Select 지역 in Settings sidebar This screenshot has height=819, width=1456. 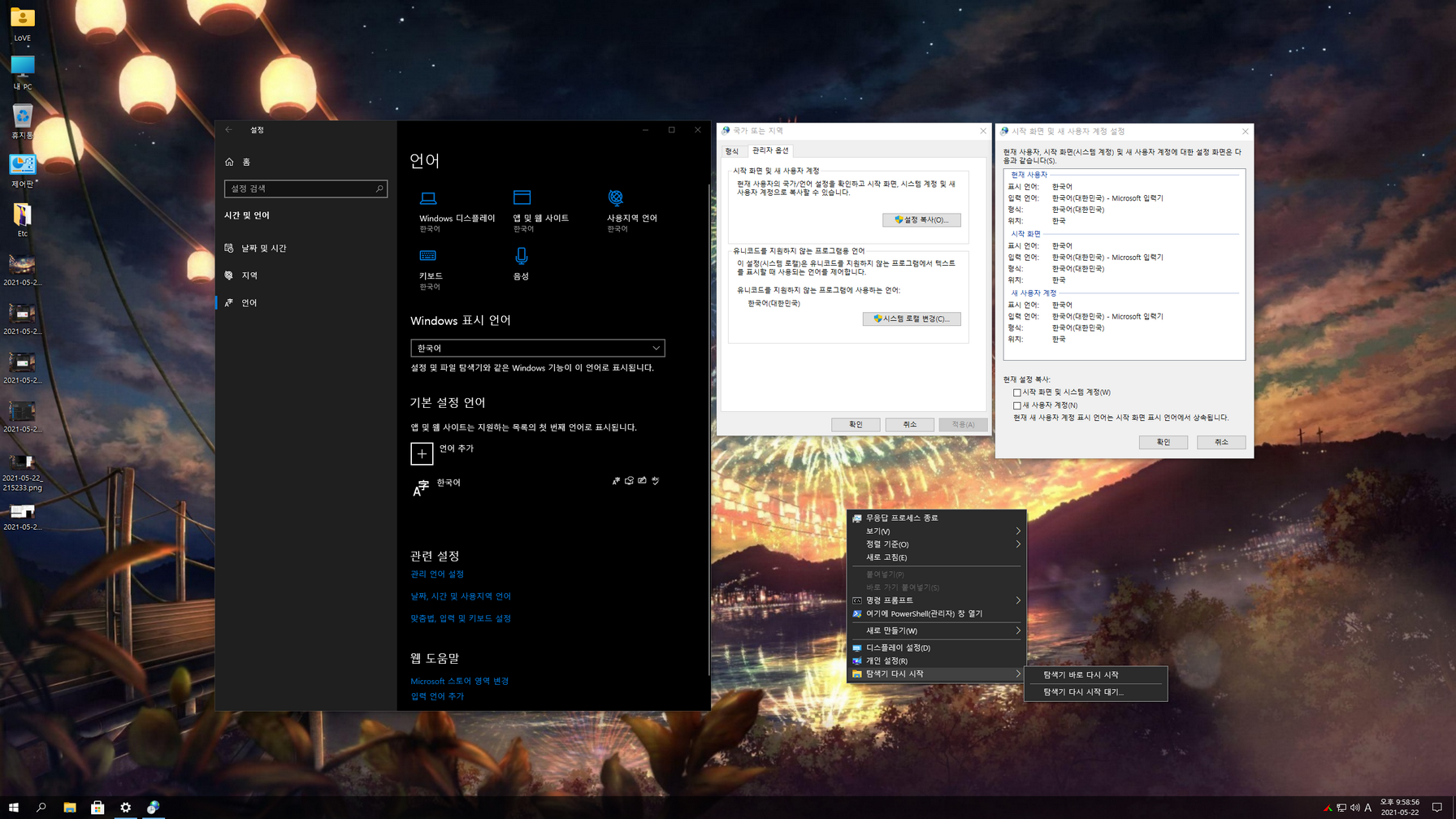pyautogui.click(x=305, y=275)
